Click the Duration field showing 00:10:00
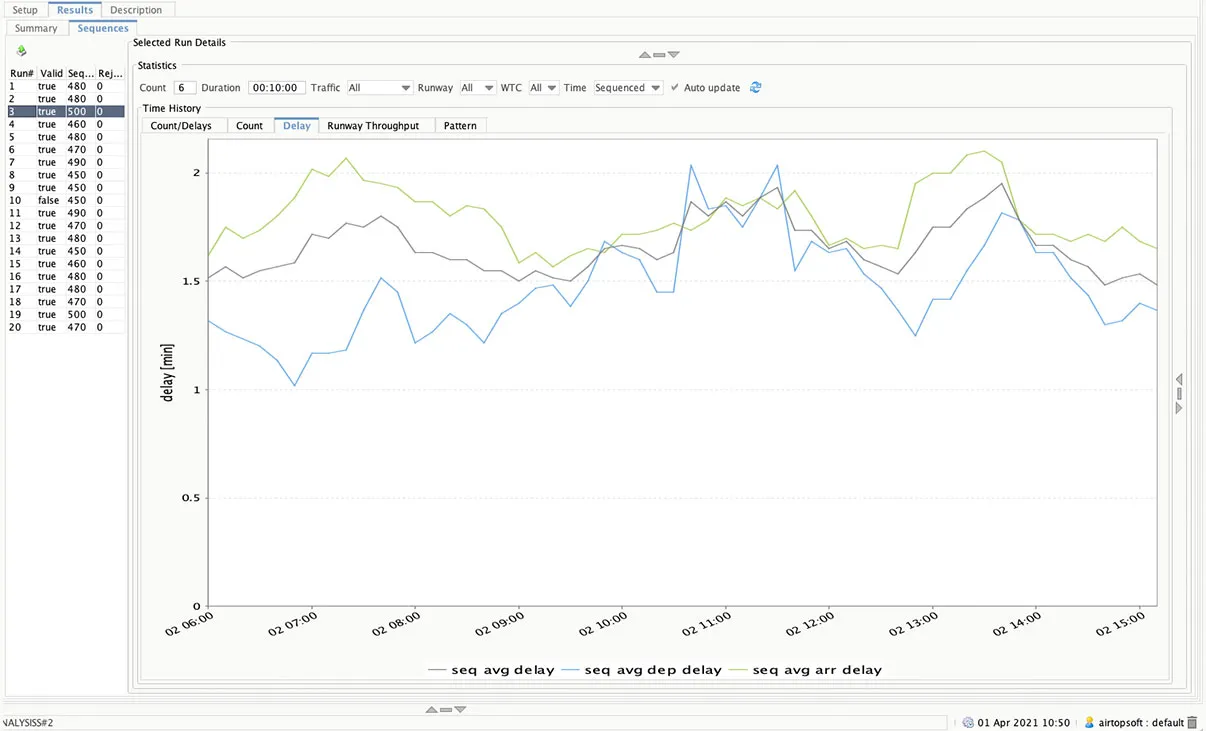Screen dimensions: 1206x731 (276, 88)
